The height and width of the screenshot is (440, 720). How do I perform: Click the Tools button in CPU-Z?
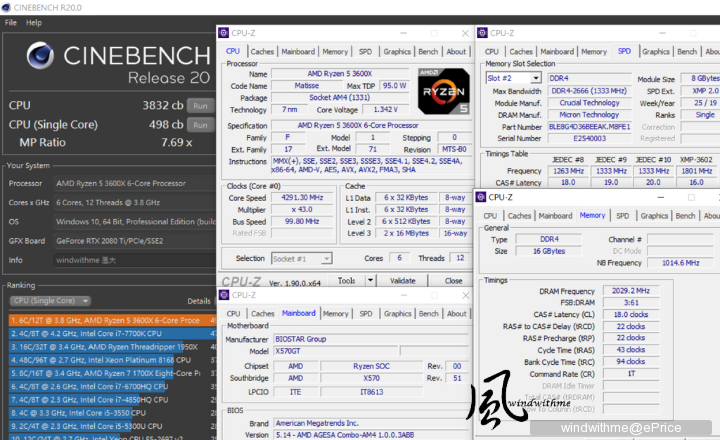(x=346, y=281)
